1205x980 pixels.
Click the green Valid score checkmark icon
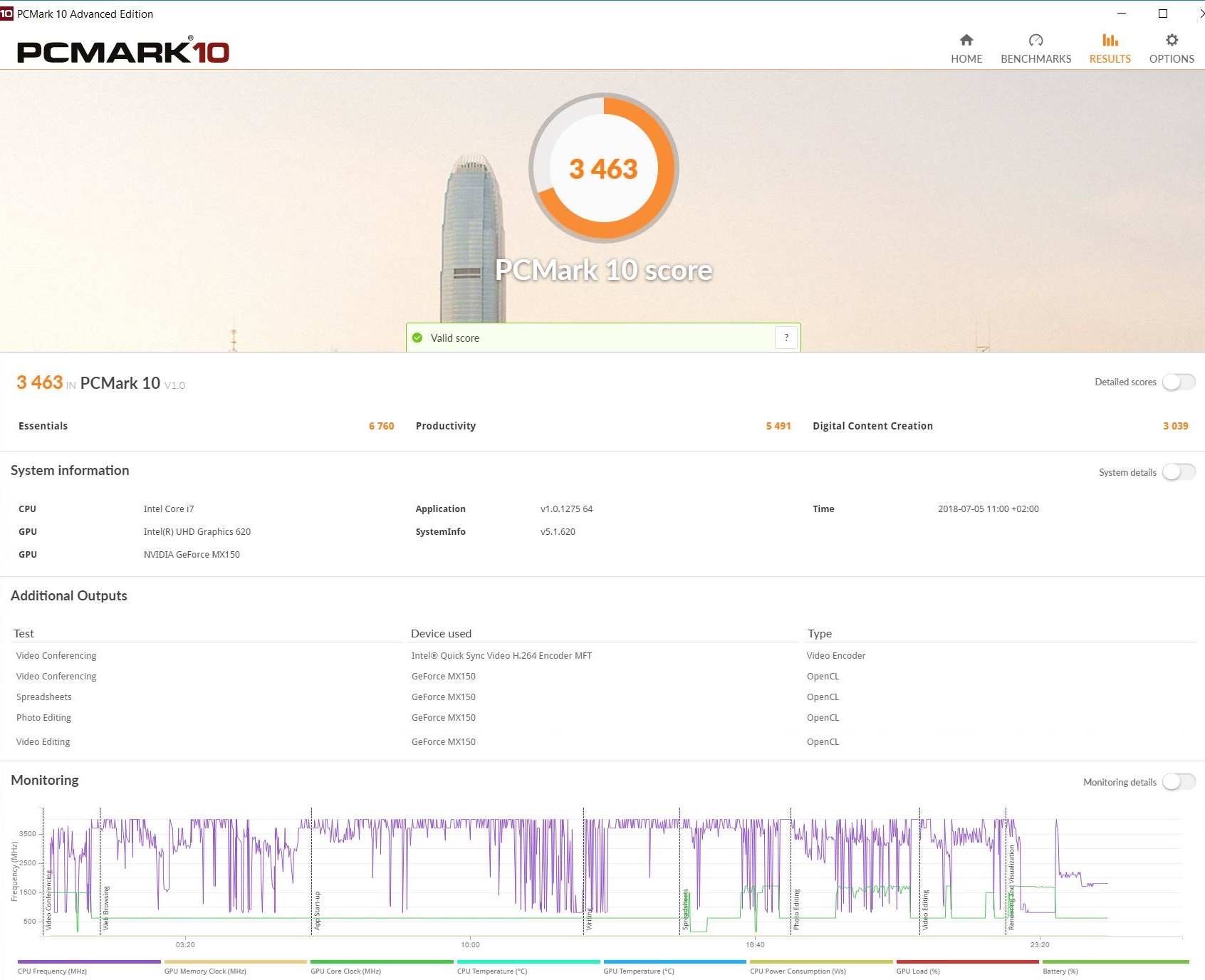[x=417, y=338]
